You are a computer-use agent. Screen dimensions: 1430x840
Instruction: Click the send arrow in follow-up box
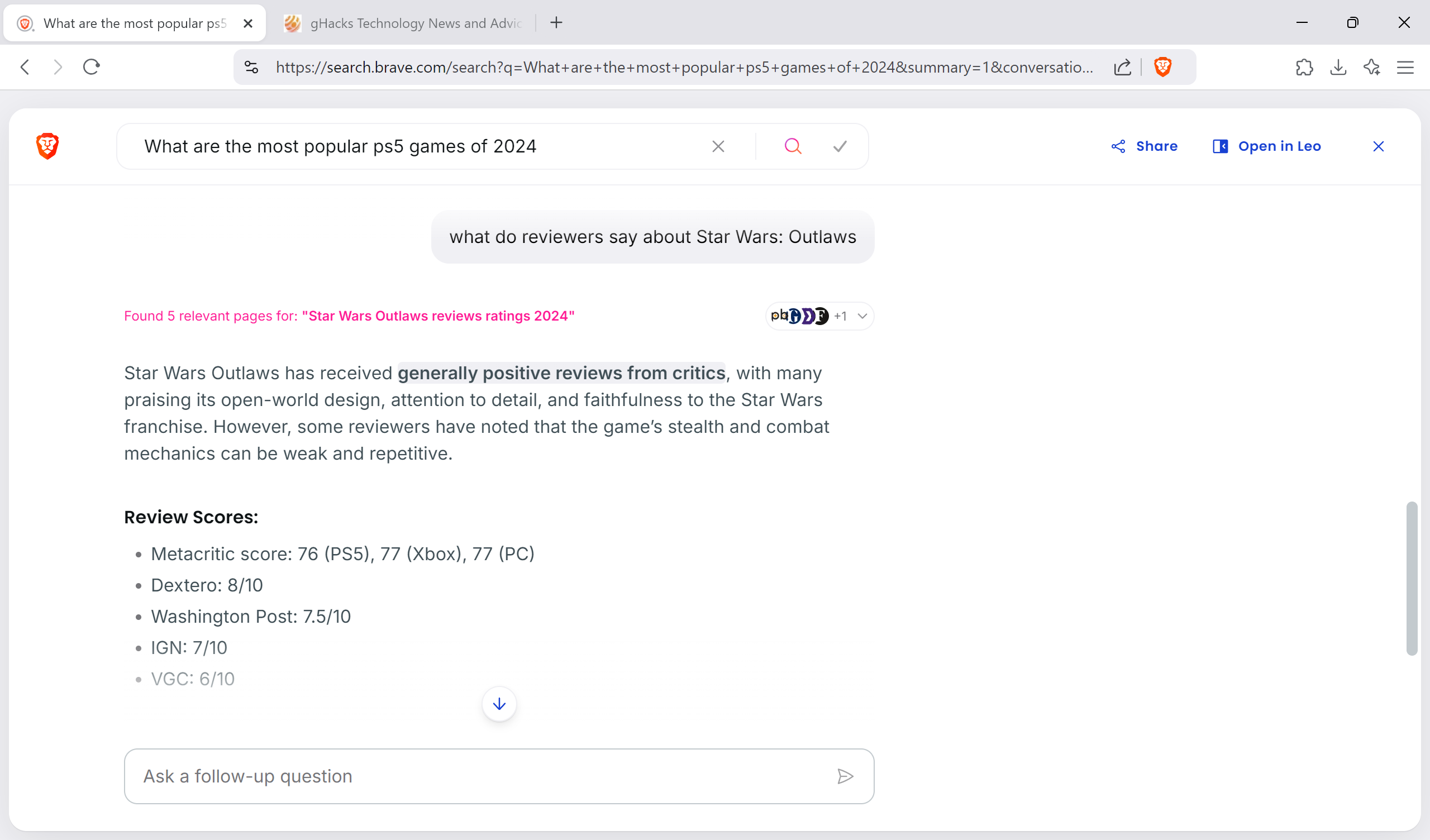[845, 776]
